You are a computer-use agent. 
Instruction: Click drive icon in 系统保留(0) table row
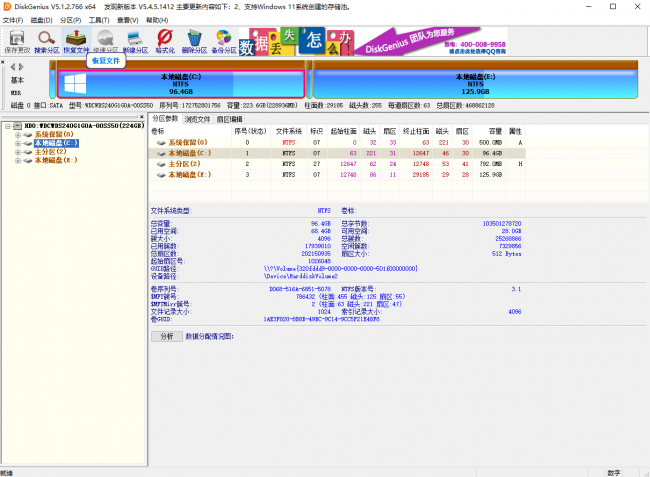pos(161,143)
